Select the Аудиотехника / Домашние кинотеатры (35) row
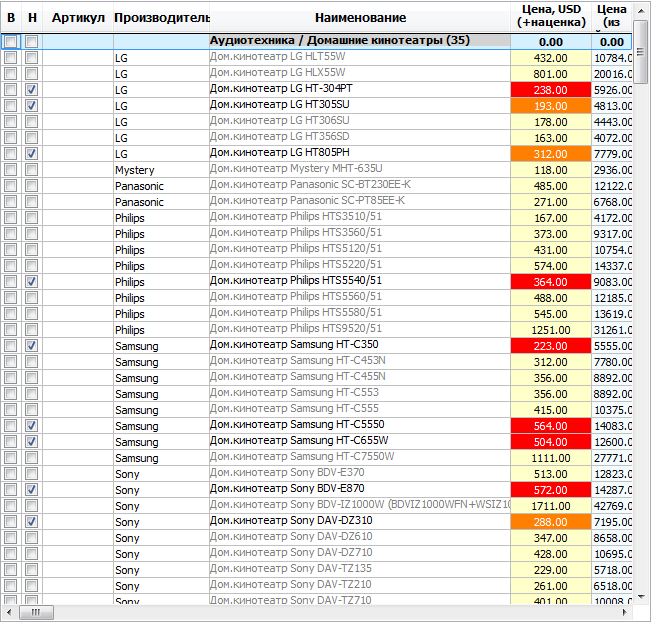Screen dimensions: 653x624 [317, 42]
